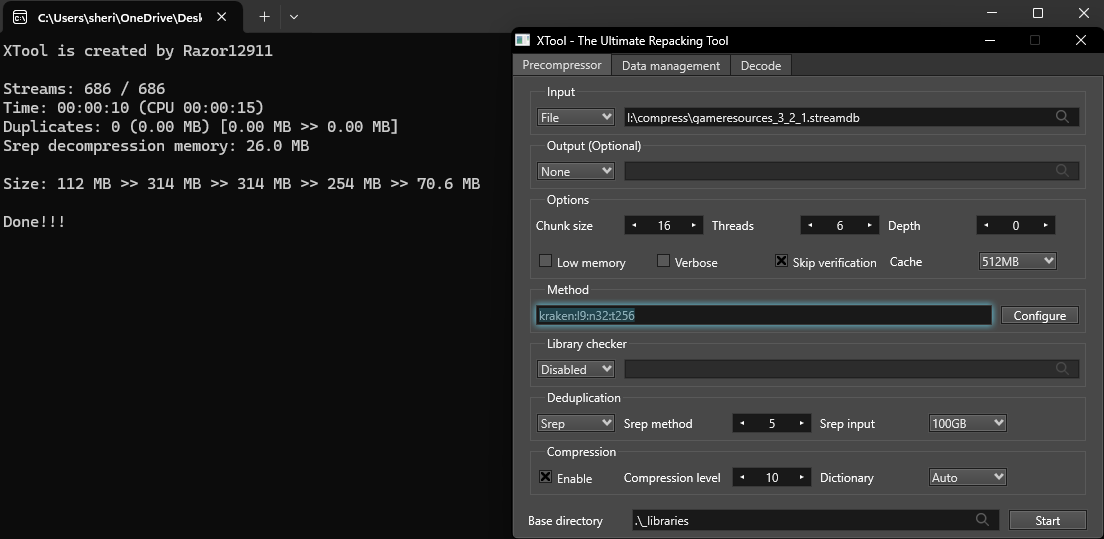Close the terminal tab
1104x539 pixels.
pyautogui.click(x=222, y=17)
